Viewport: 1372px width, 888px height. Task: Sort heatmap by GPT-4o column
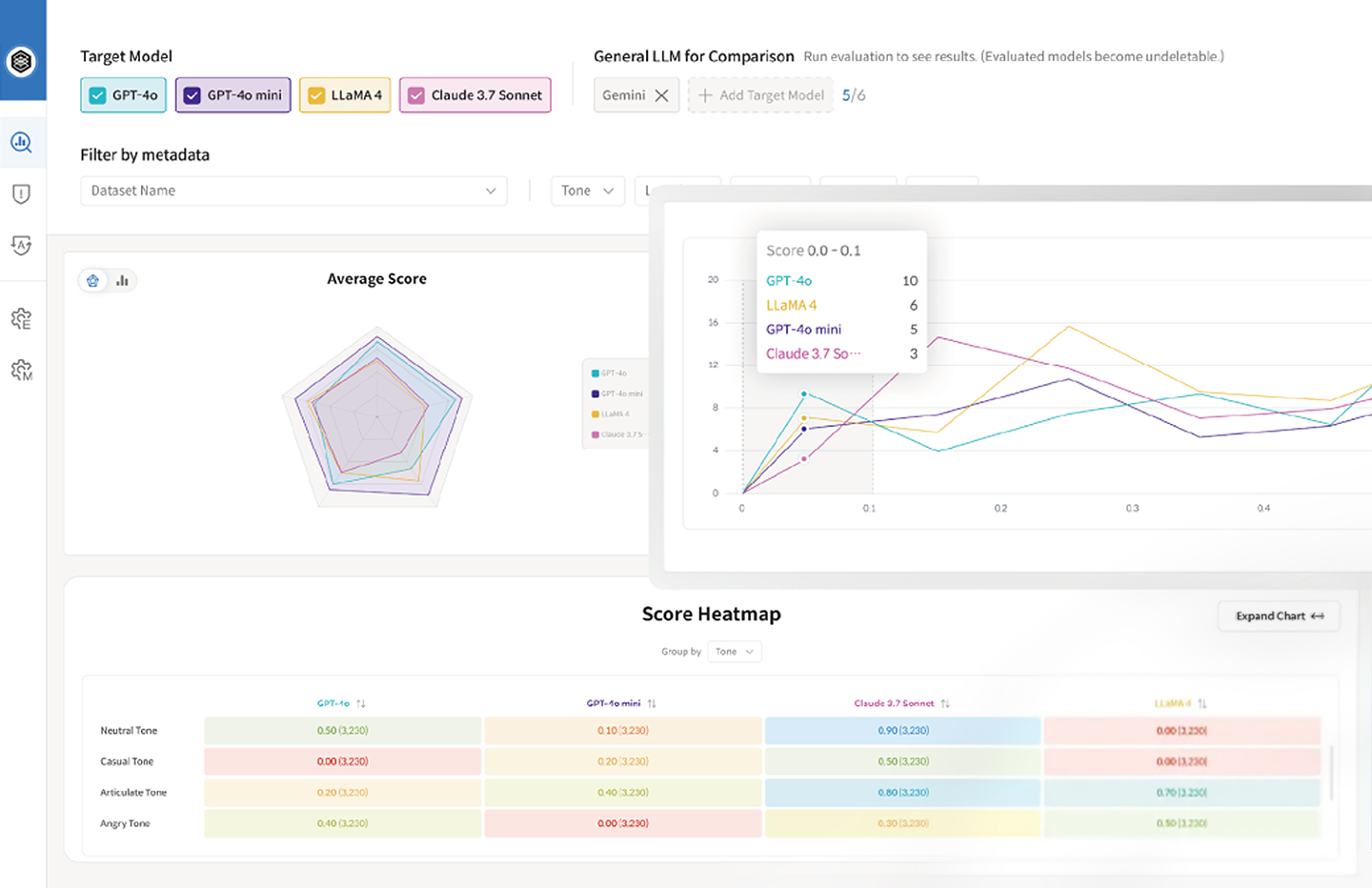[x=361, y=704]
